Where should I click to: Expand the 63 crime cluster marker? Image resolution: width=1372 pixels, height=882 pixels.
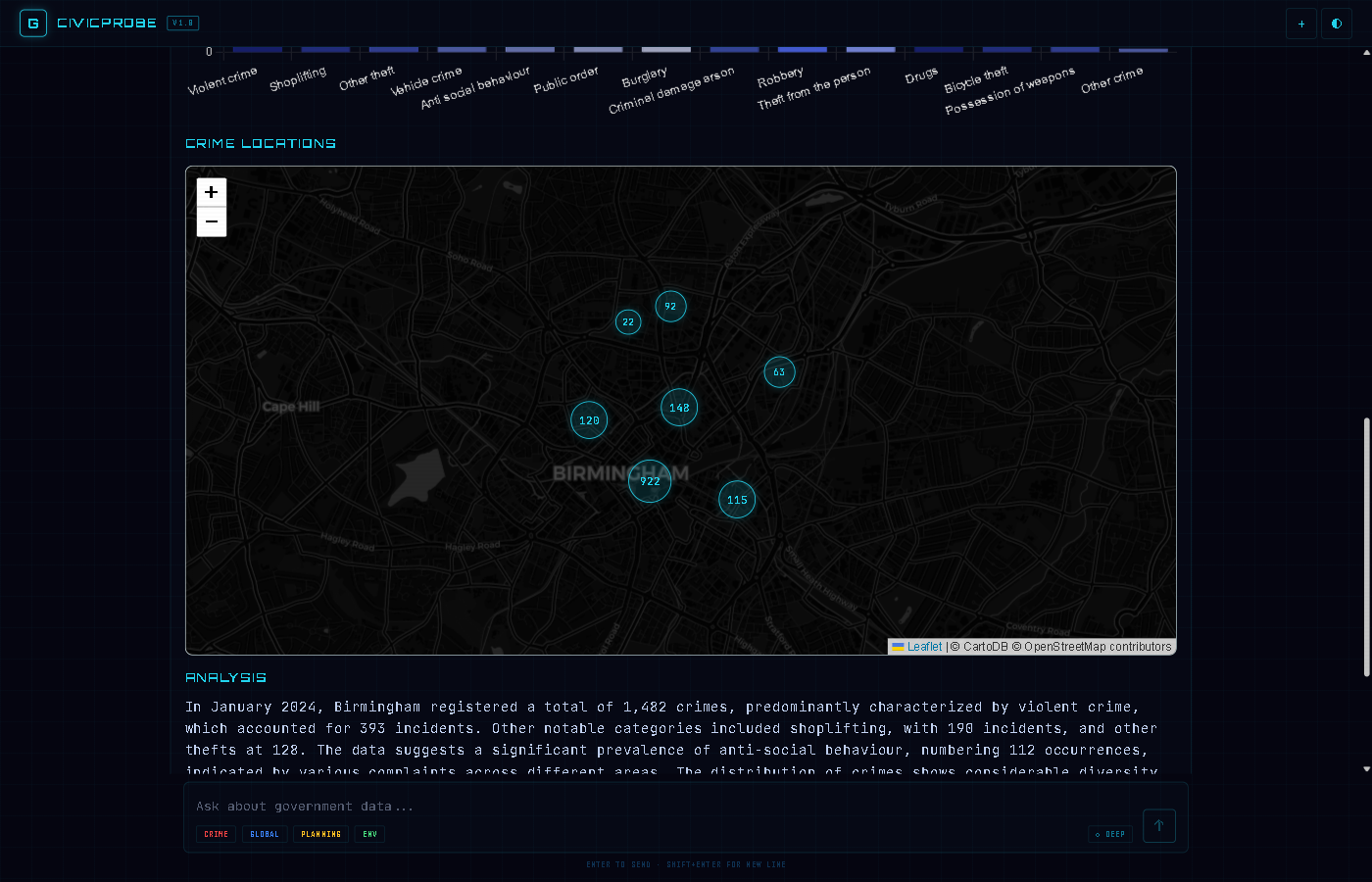(x=779, y=371)
